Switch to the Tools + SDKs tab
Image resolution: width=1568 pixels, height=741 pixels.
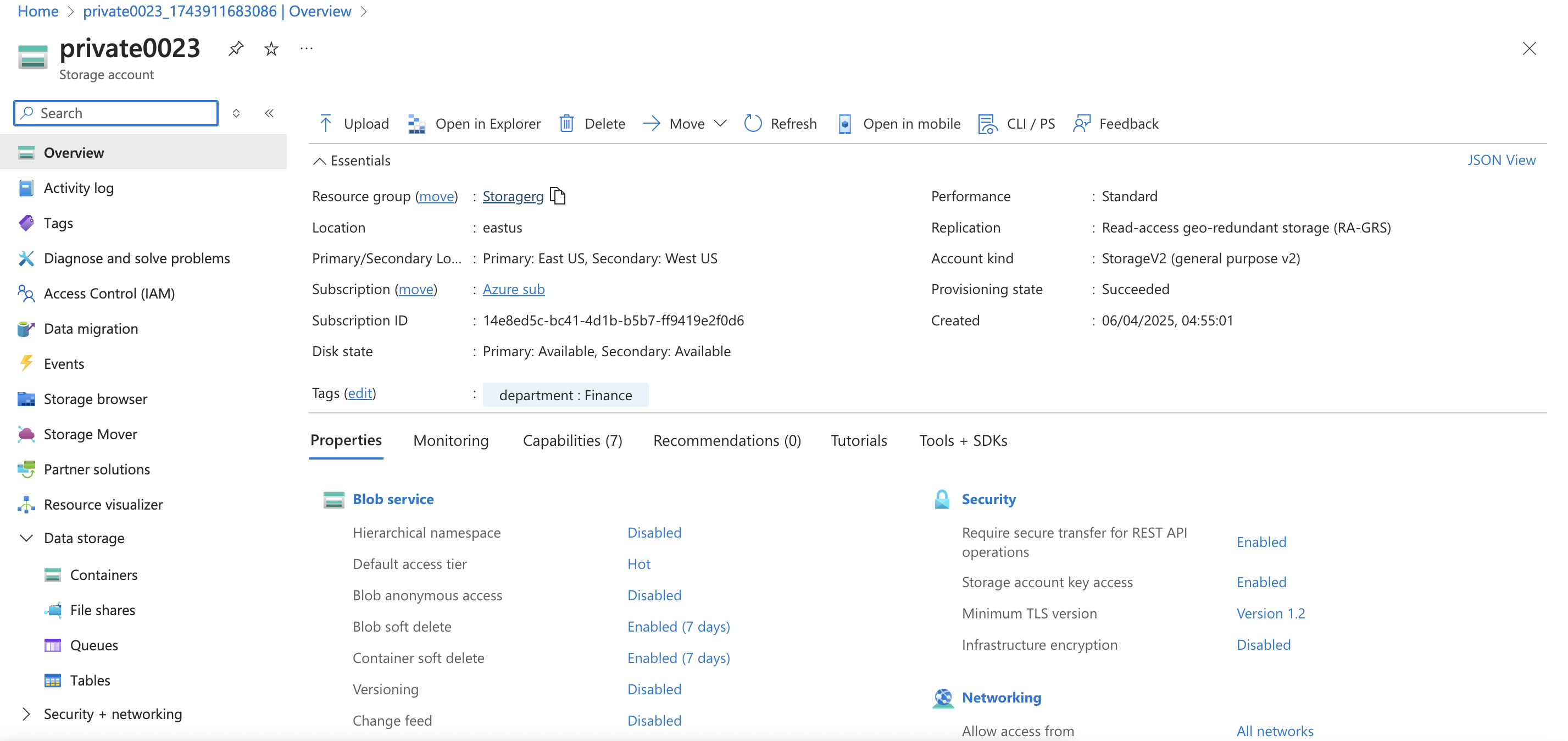point(963,440)
